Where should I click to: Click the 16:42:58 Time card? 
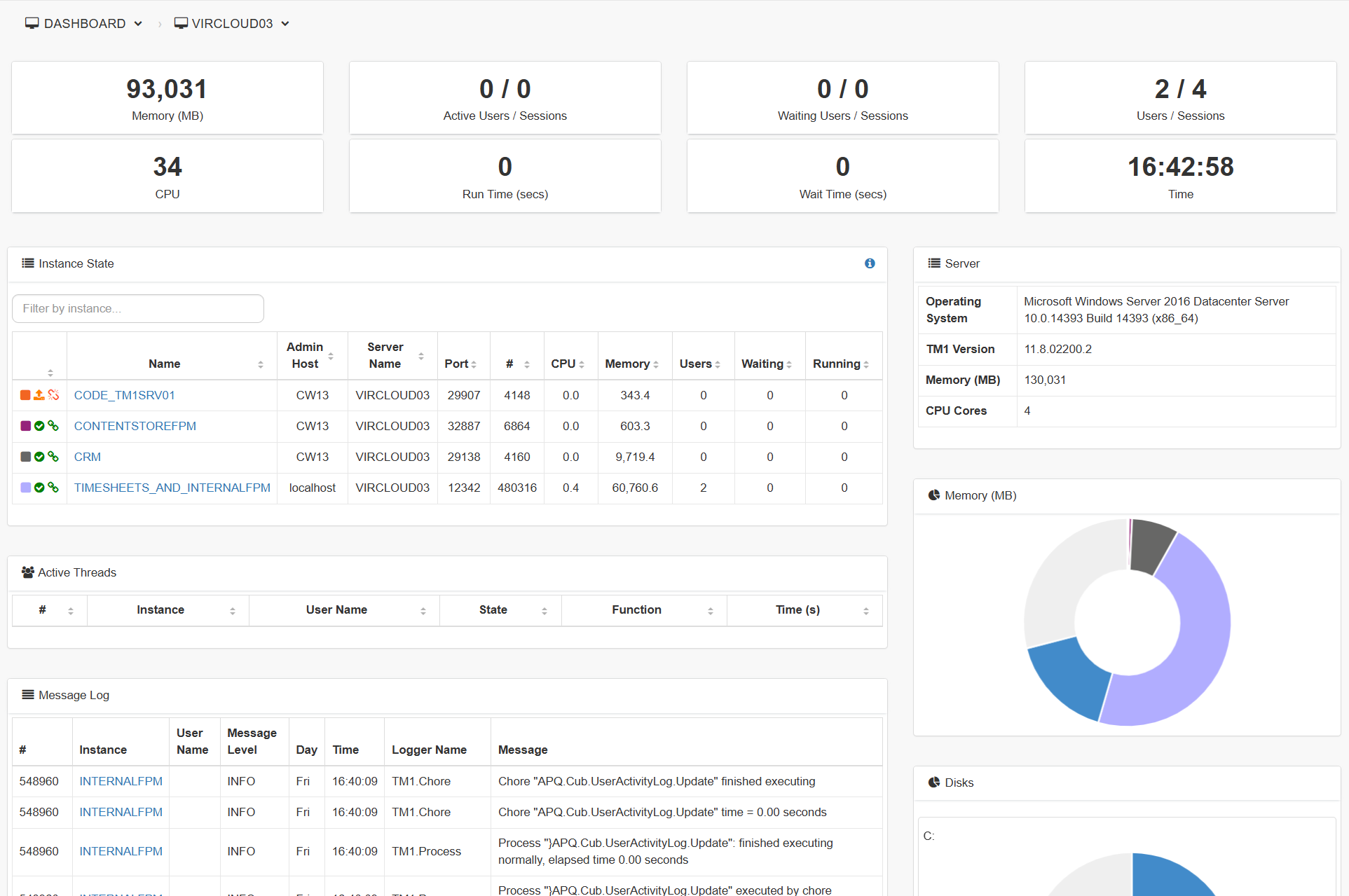coord(1180,176)
